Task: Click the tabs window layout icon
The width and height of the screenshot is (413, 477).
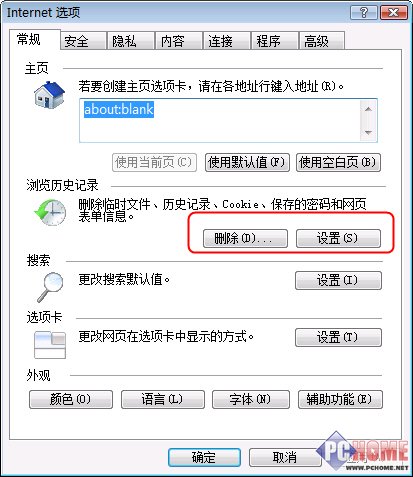Action: (50, 345)
